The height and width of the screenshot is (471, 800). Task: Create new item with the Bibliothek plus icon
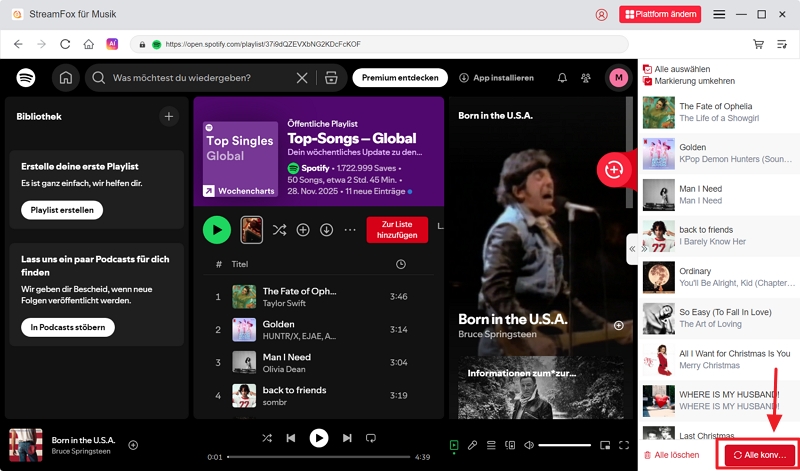pyautogui.click(x=169, y=116)
